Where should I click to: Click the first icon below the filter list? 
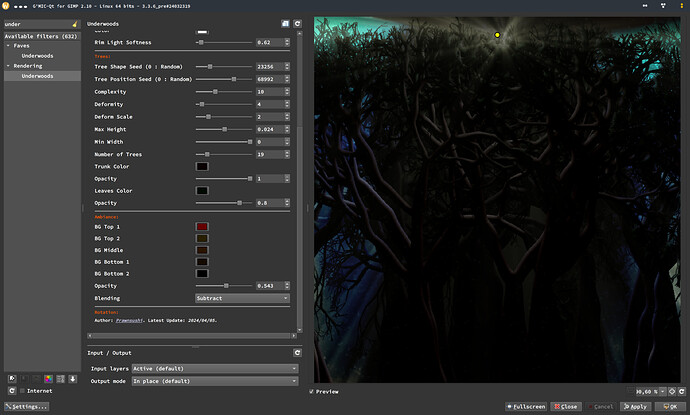click(x=10, y=378)
